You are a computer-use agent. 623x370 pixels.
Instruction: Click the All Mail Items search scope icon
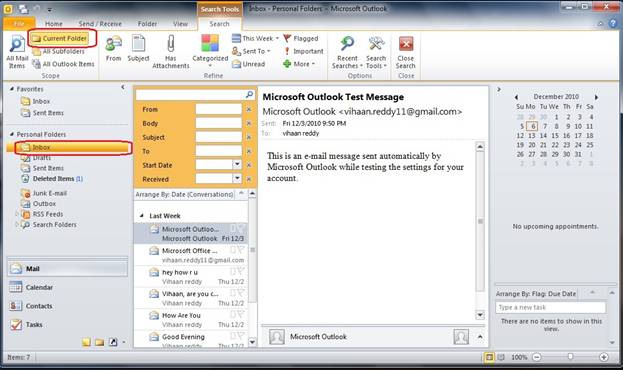(x=17, y=52)
